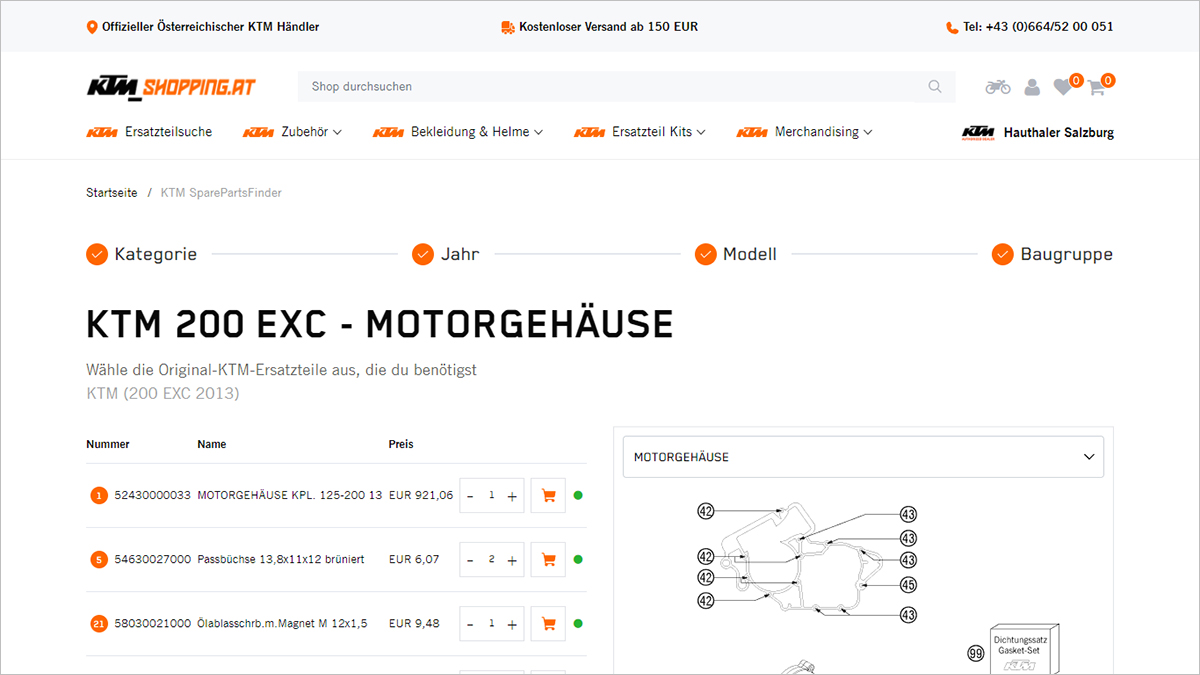Decrease quantity for Motorgehäuse KPL. 125-200 13
Screen dimensions: 1200x675
tap(470, 496)
